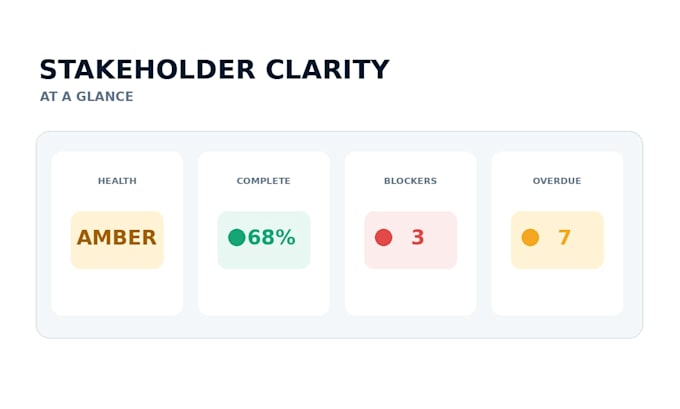Click the STAKEHOLDER CLARITY heading
Screen dimensions: 680x409
tap(214, 69)
